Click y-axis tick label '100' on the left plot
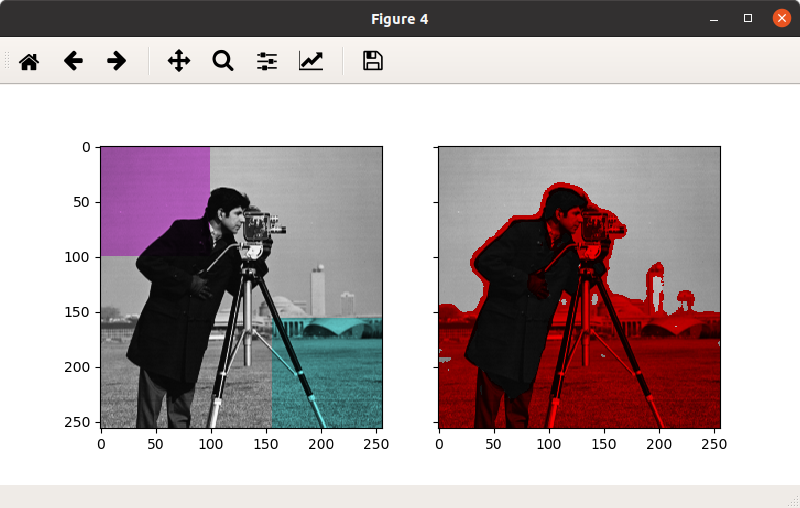Viewport: 800px width, 508px height. pyautogui.click(x=77, y=257)
